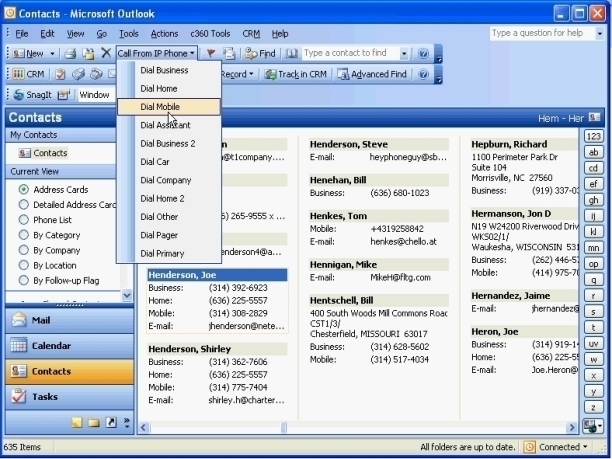
Task: Open the c360 Tools menu
Action: [210, 34]
